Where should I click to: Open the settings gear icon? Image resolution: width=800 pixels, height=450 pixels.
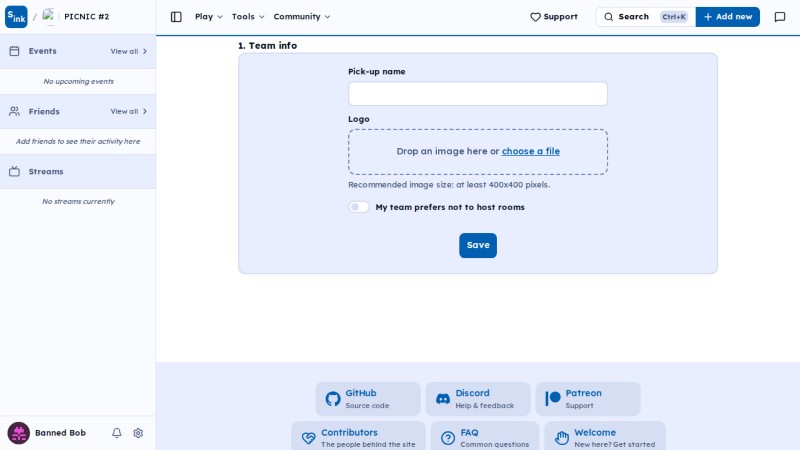[138, 433]
